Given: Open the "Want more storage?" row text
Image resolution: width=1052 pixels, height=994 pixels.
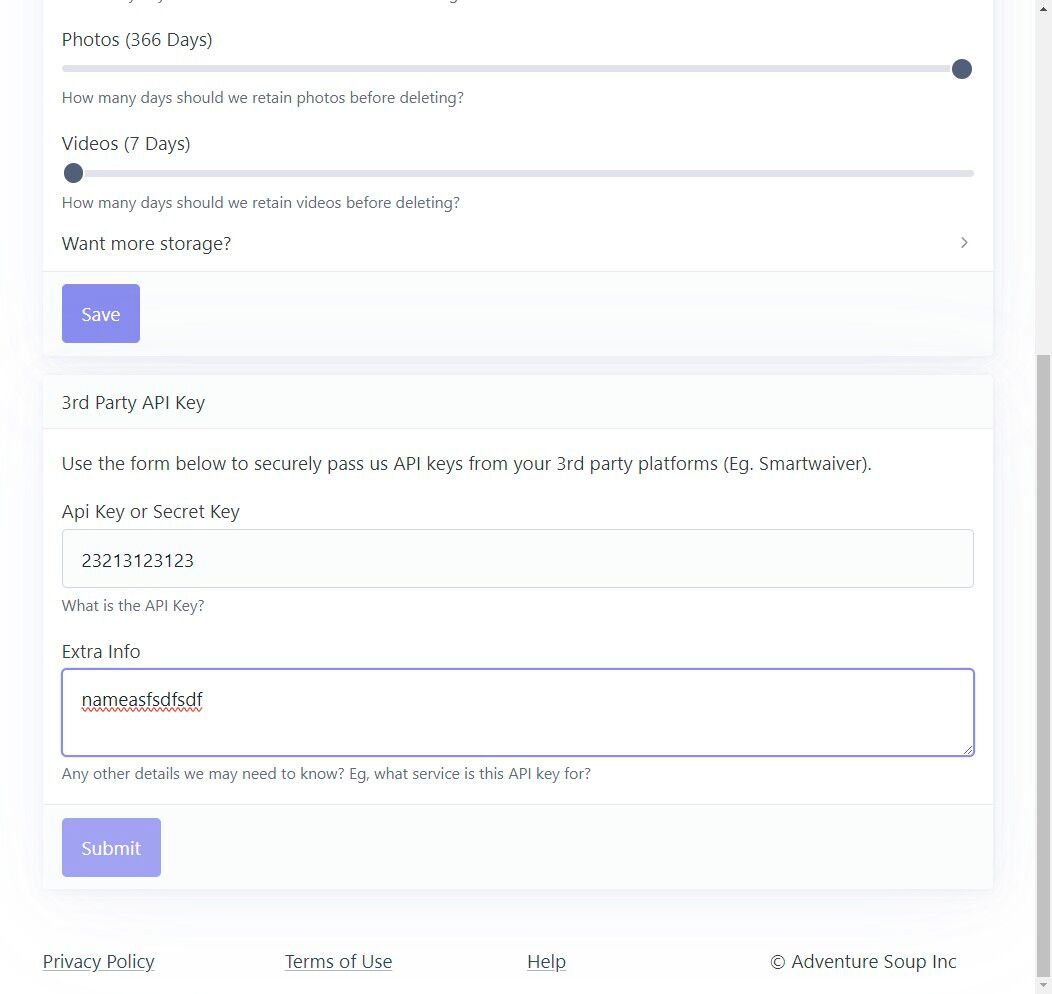Looking at the screenshot, I should 147,244.
